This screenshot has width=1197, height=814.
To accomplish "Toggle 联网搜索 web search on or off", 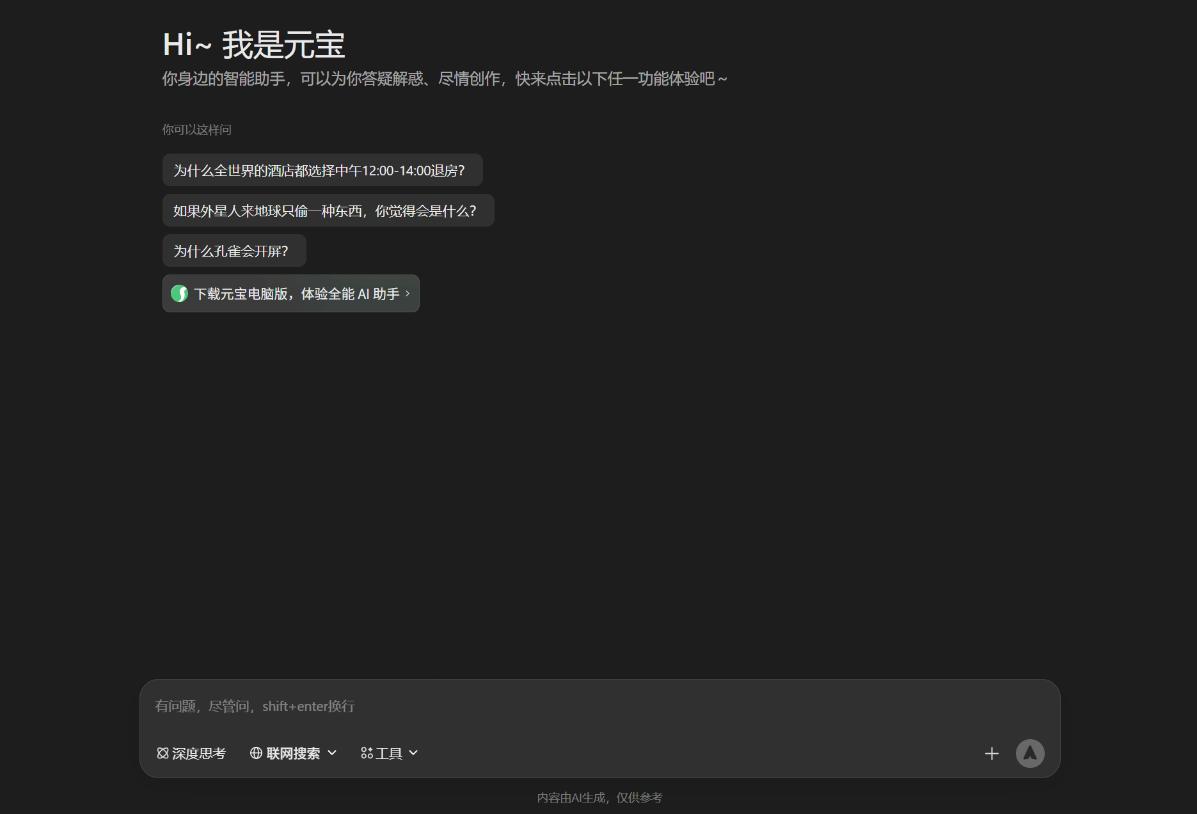I will click(293, 753).
